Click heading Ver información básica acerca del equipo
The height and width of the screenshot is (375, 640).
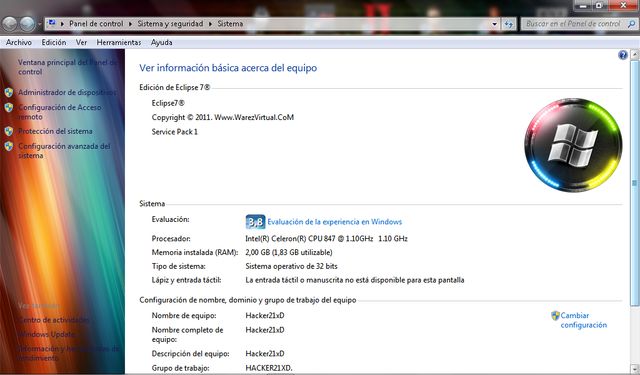[228, 68]
